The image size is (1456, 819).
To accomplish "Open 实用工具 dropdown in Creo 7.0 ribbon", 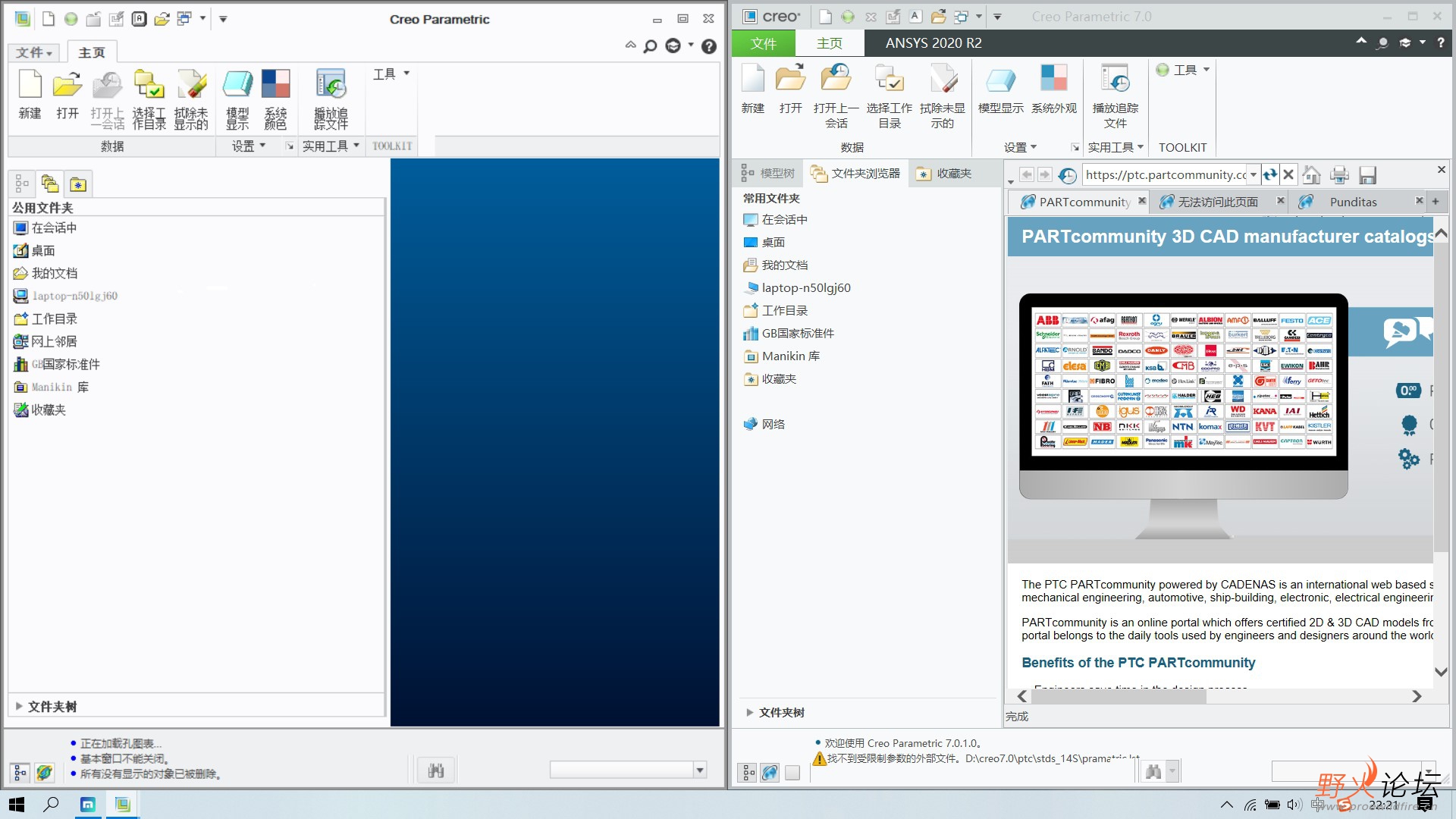I will (1116, 147).
